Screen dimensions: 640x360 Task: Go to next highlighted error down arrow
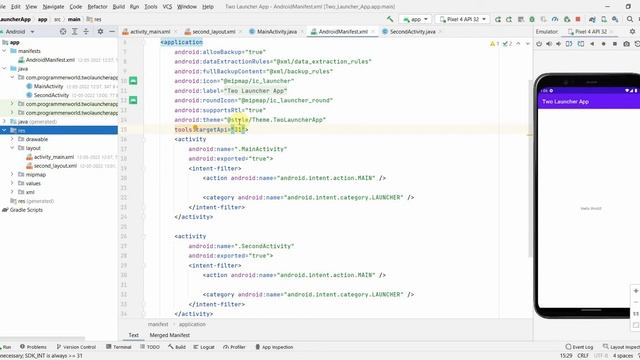pos(527,44)
